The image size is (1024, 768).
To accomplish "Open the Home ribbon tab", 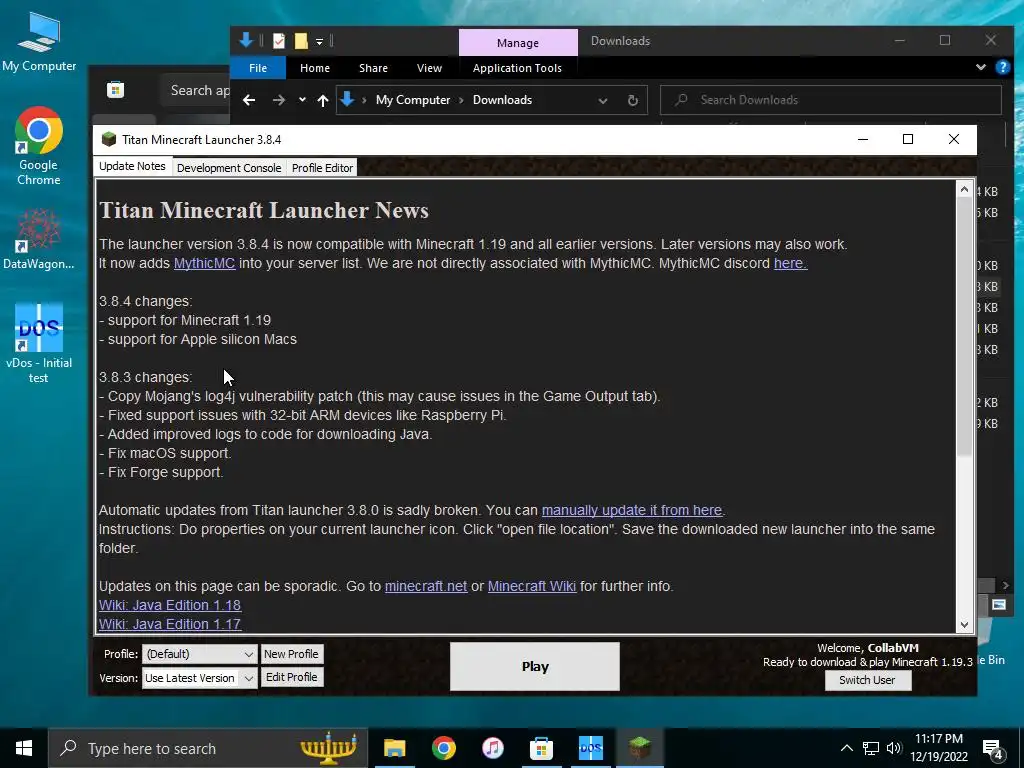I will pos(315,68).
